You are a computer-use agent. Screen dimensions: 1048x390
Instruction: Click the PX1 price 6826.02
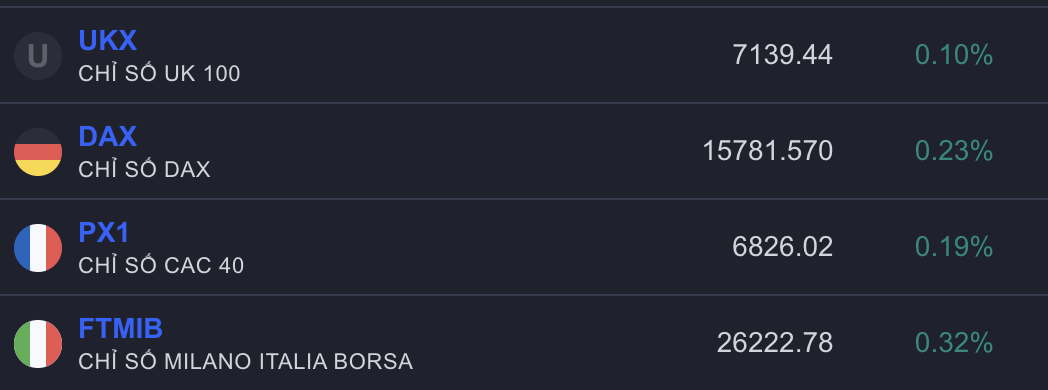(783, 247)
